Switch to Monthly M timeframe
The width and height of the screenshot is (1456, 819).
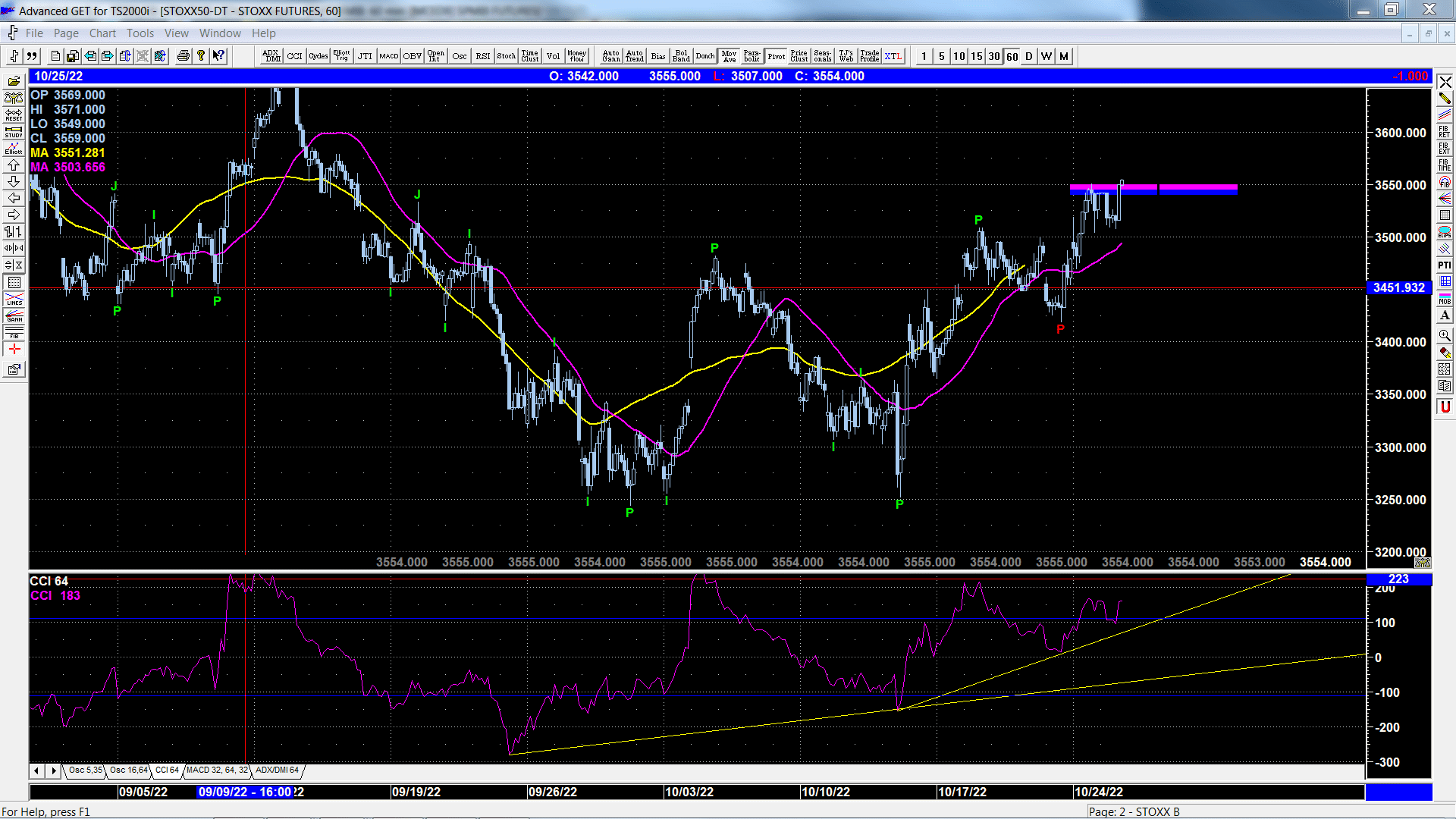(x=1064, y=56)
